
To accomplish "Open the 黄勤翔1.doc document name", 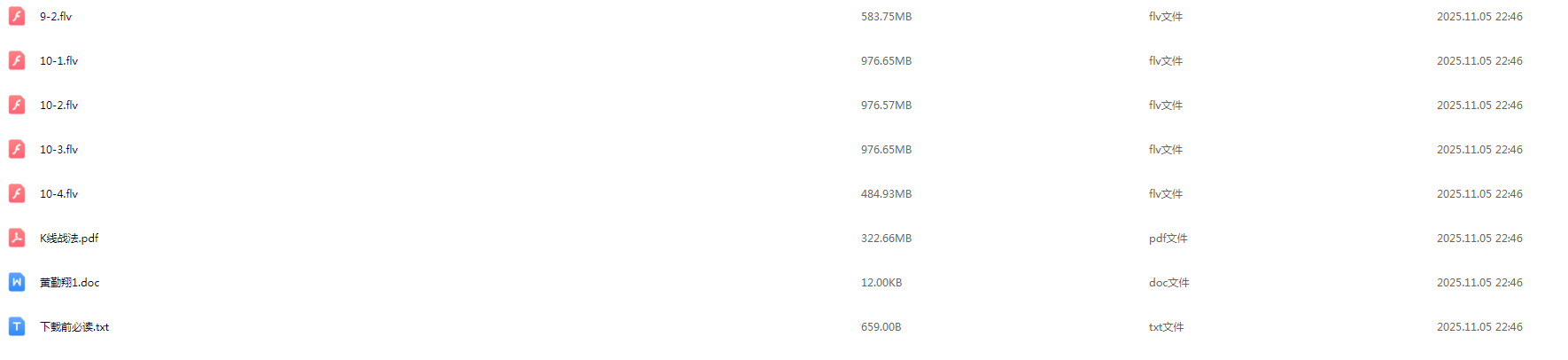I will 70,283.
